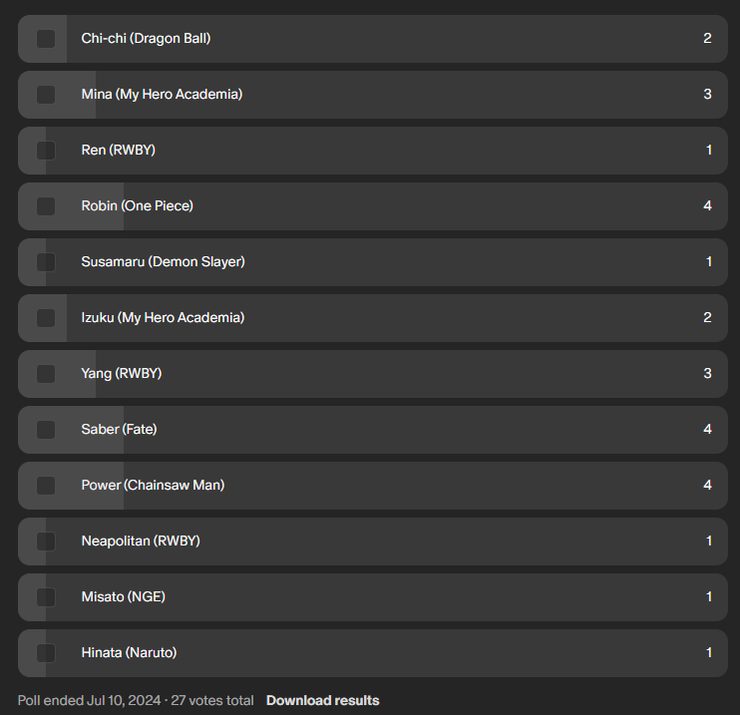Check the Power (Chainsaw Man) box
This screenshot has height=715, width=740.
(x=46, y=485)
